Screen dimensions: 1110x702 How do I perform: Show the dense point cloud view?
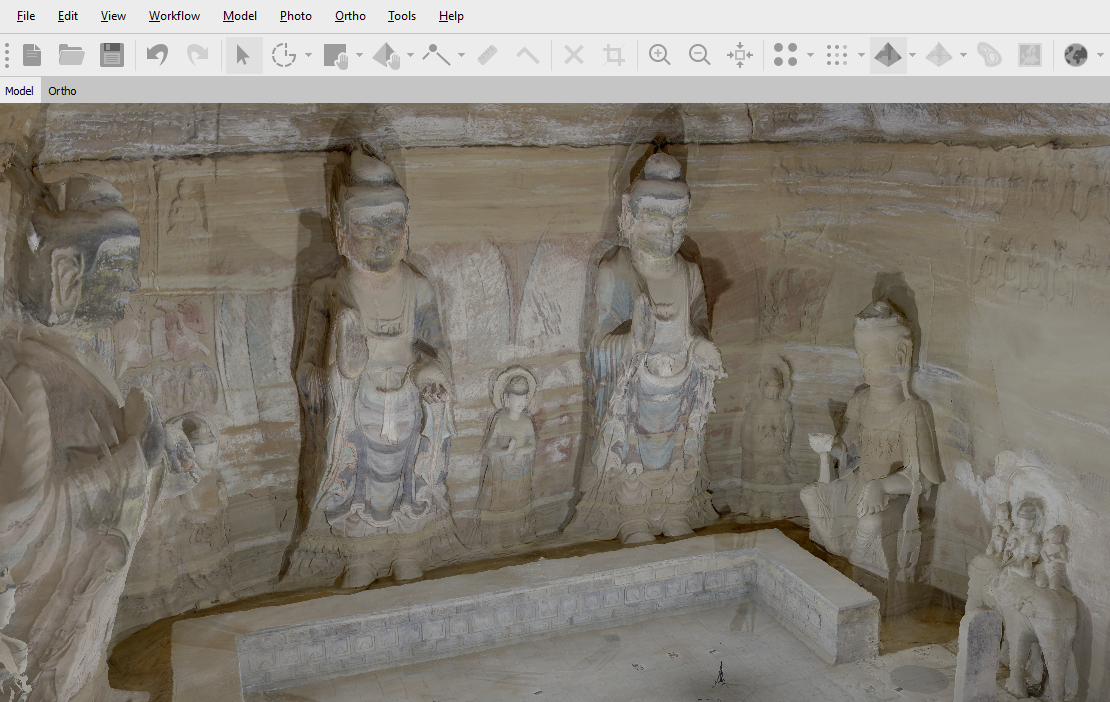(837, 54)
